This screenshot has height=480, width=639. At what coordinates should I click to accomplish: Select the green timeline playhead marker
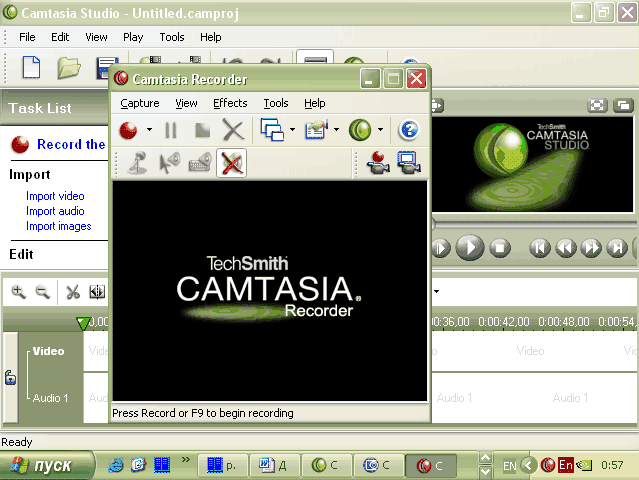point(83,324)
